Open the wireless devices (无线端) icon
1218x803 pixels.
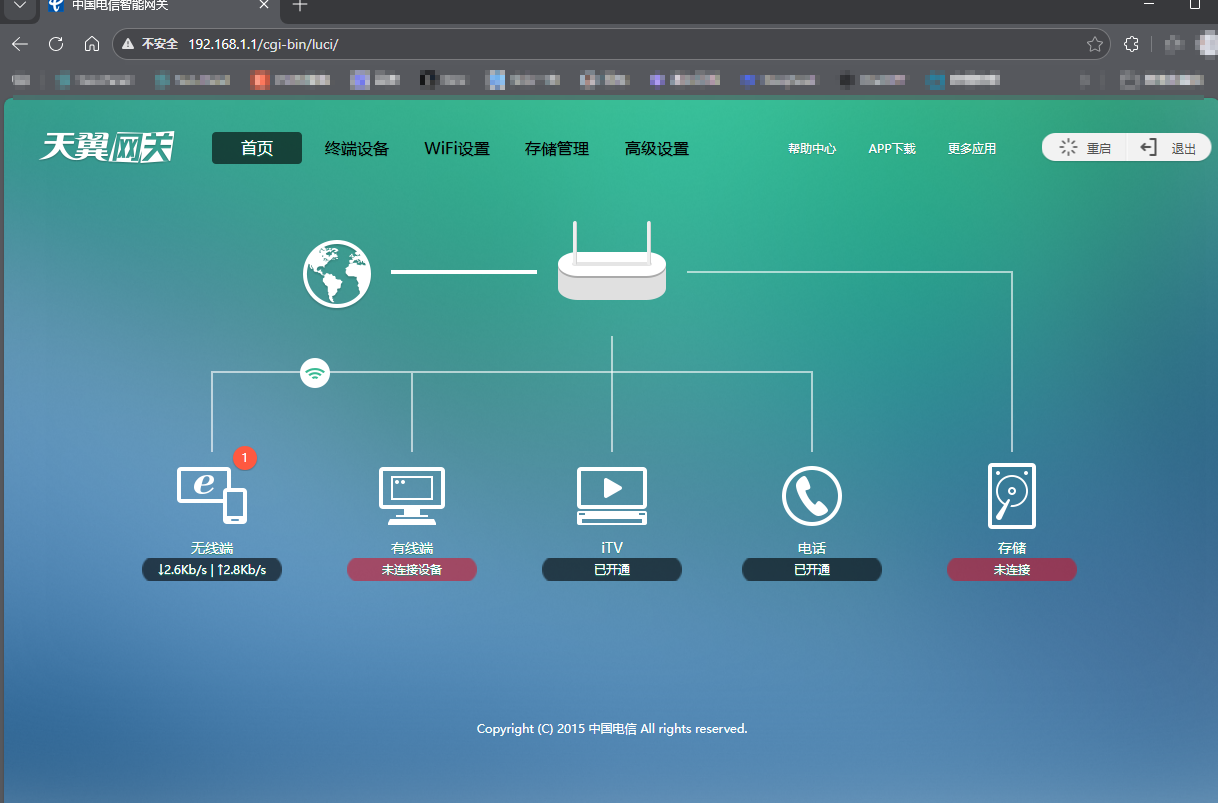(212, 494)
